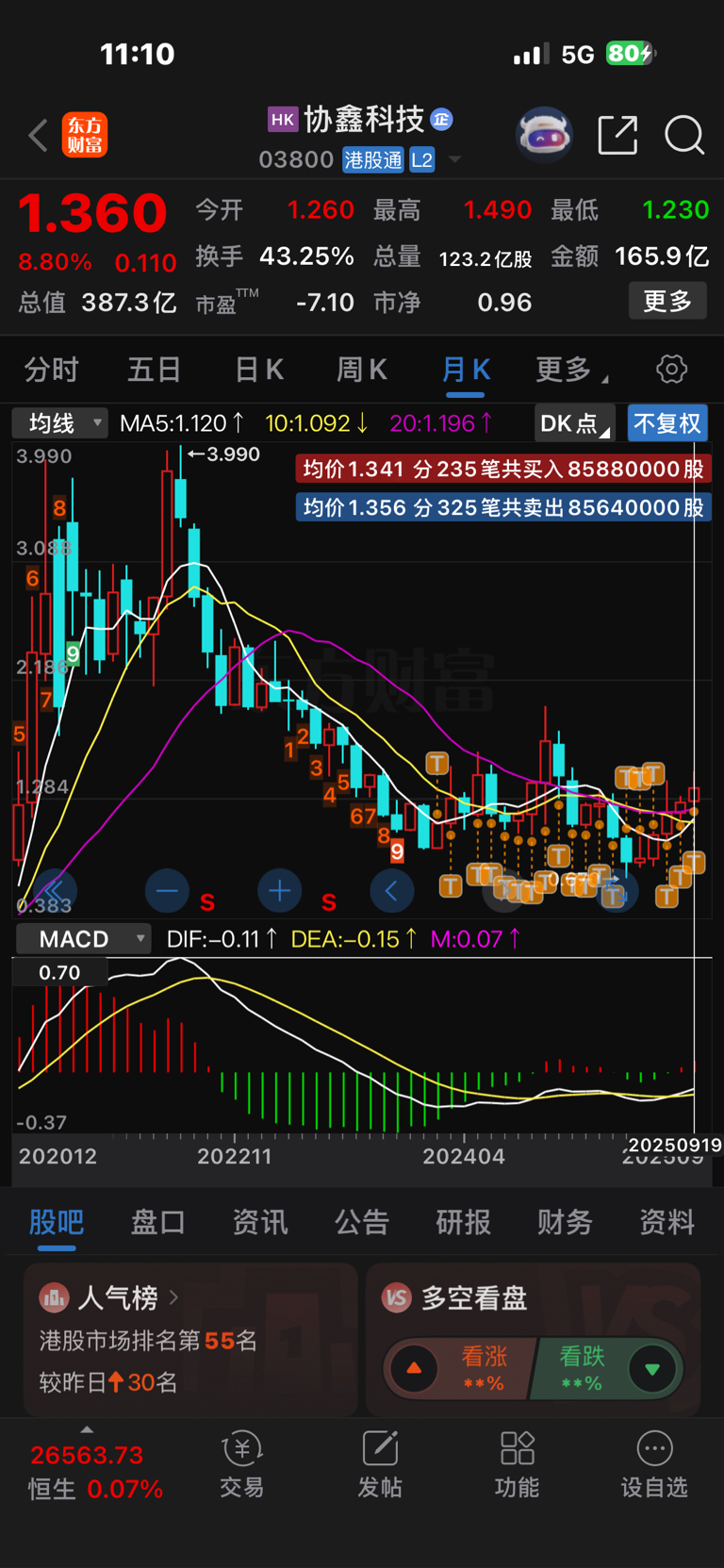724x1568 pixels.
Task: Tap the share export icon
Action: (x=618, y=135)
